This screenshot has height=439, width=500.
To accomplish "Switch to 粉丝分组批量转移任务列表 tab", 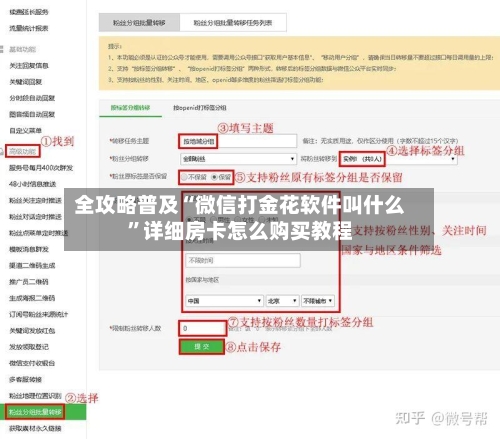I will (233, 23).
